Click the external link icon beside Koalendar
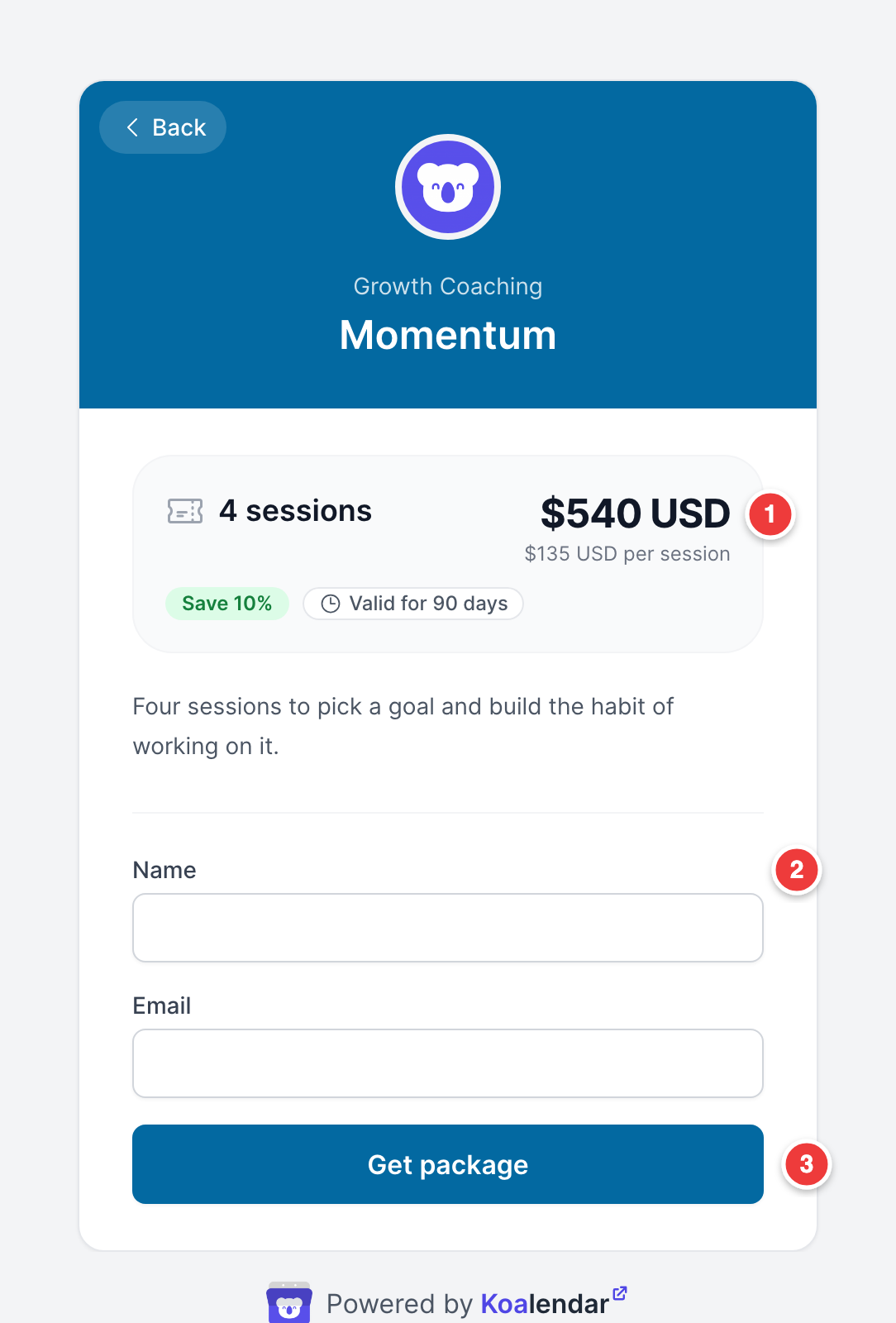This screenshot has width=896, height=1323. pos(620,1293)
